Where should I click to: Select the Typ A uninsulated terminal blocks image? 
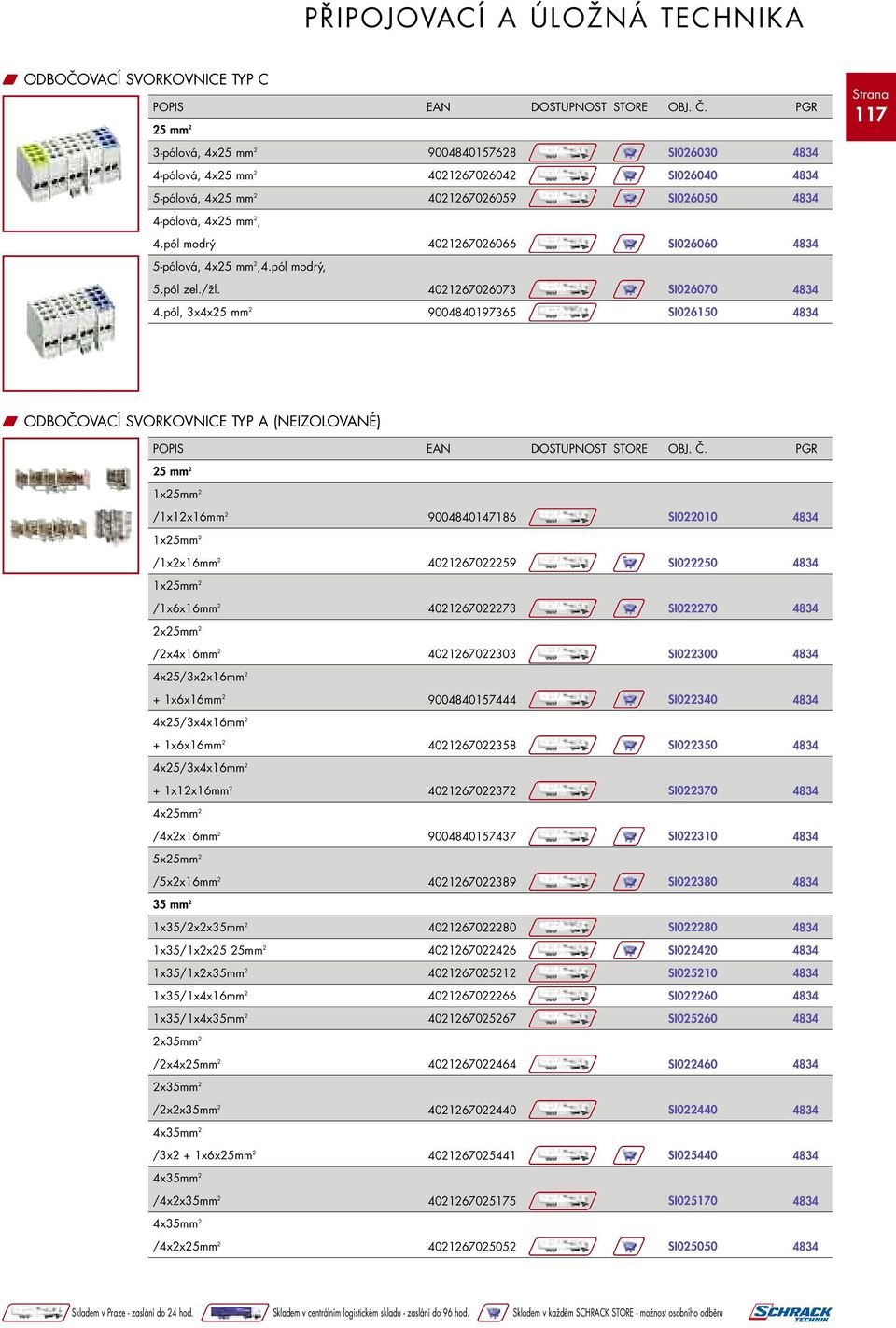[71, 505]
